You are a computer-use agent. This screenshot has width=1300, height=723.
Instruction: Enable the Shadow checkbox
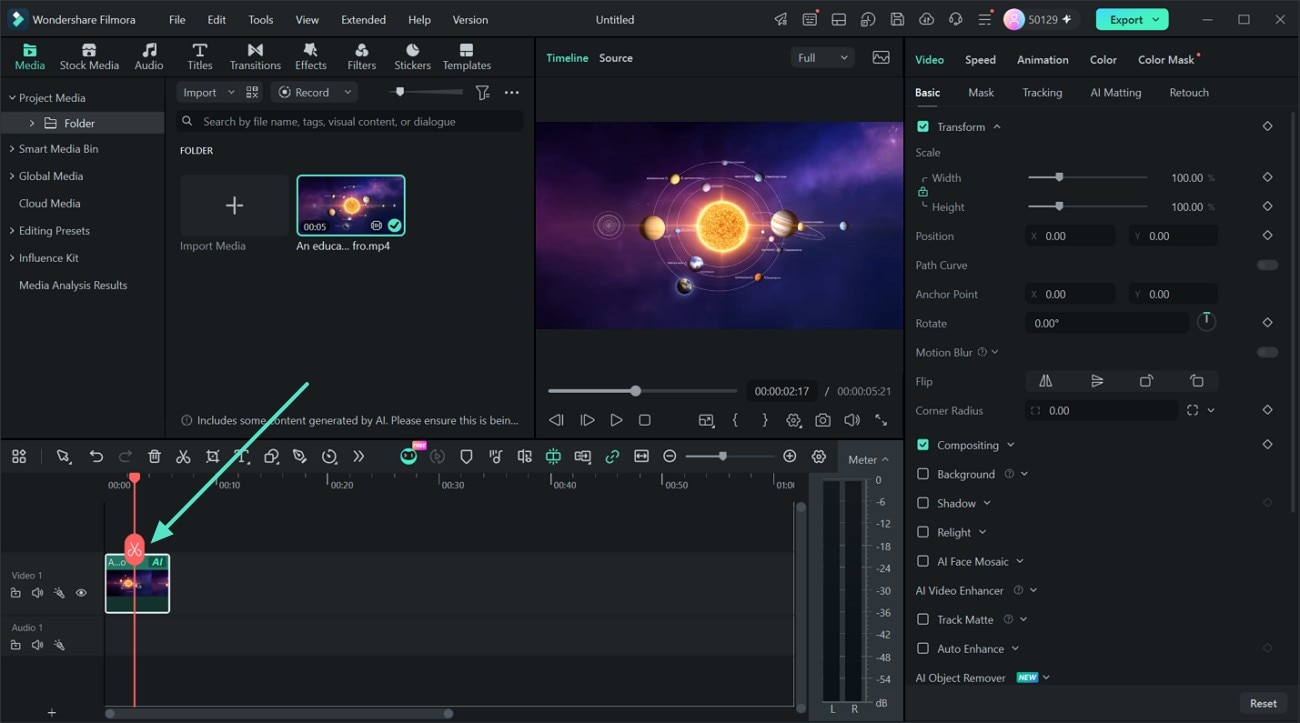tap(923, 503)
